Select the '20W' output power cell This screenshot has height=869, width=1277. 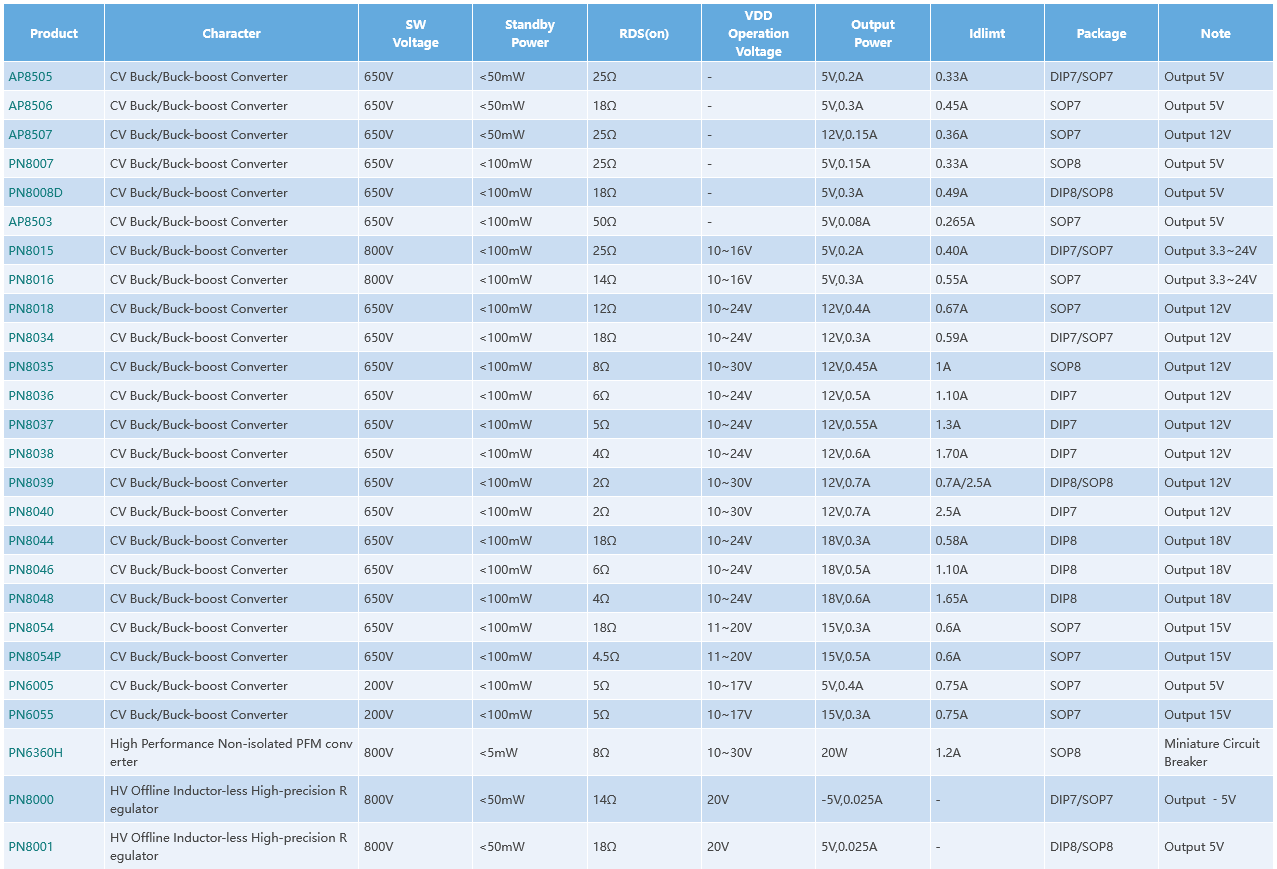873,753
